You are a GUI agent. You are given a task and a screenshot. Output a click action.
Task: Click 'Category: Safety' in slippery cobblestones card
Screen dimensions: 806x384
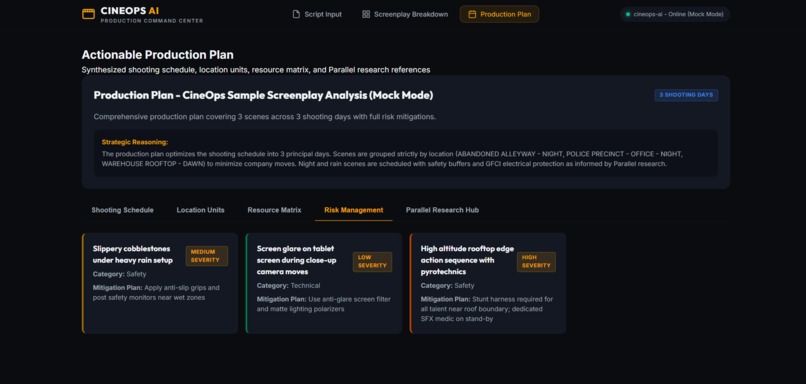point(119,274)
